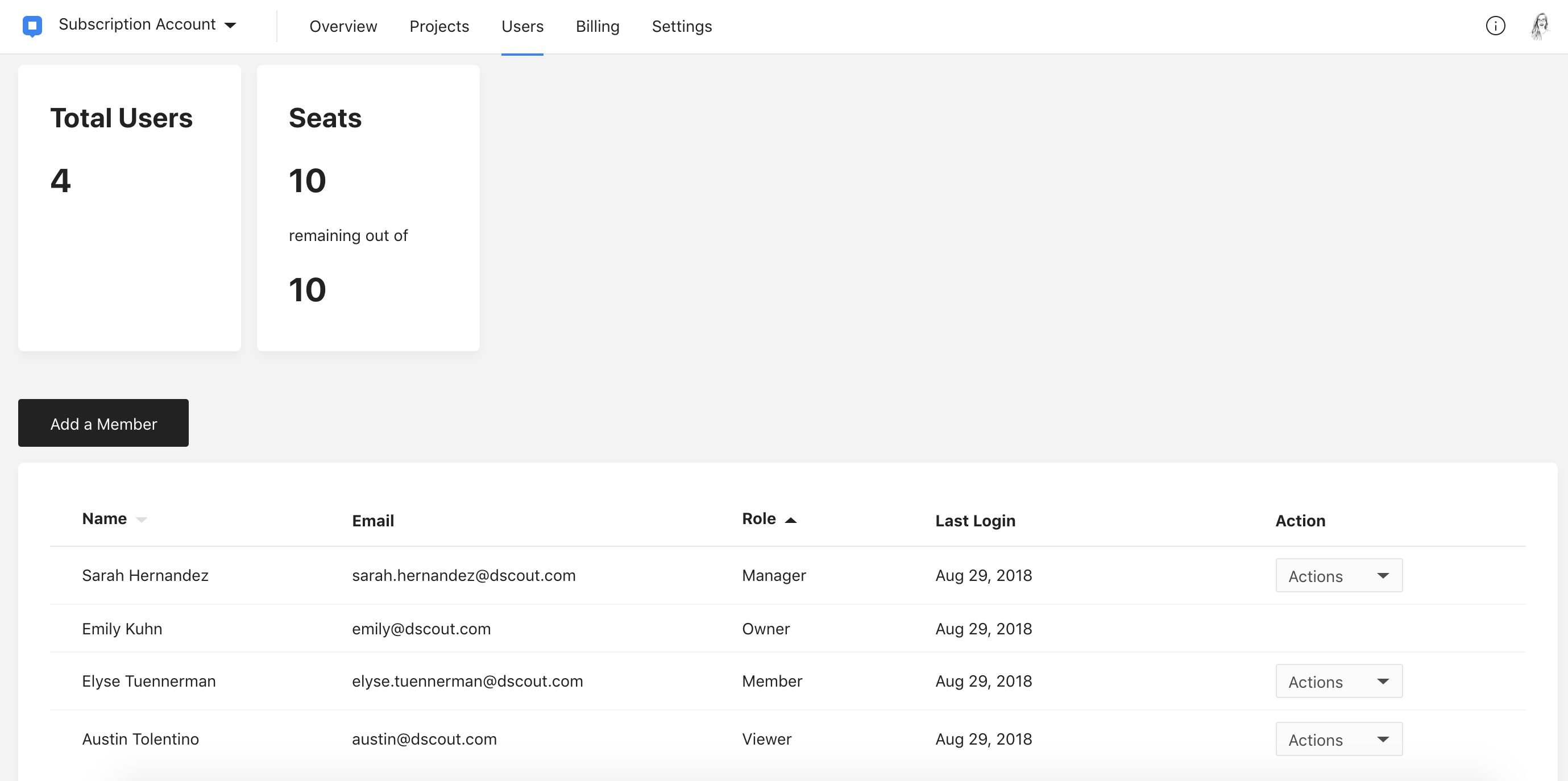Click the Owner role cell
This screenshot has width=1568, height=781.
coord(766,628)
